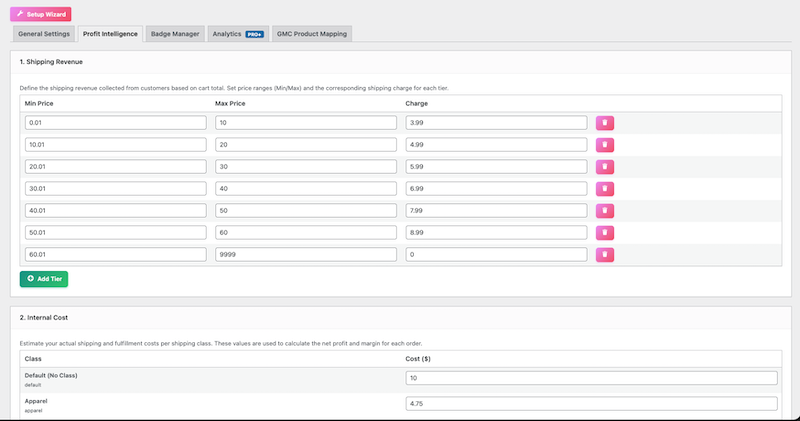800x421 pixels.
Task: Add a new shipping tier
Action: 44,279
